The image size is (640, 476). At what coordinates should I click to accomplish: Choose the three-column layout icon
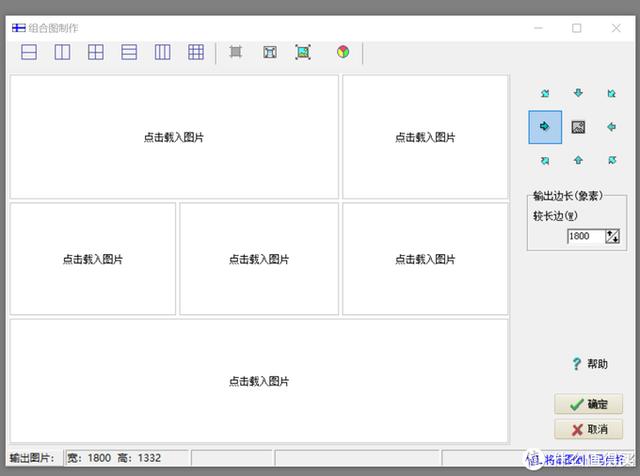click(x=162, y=52)
